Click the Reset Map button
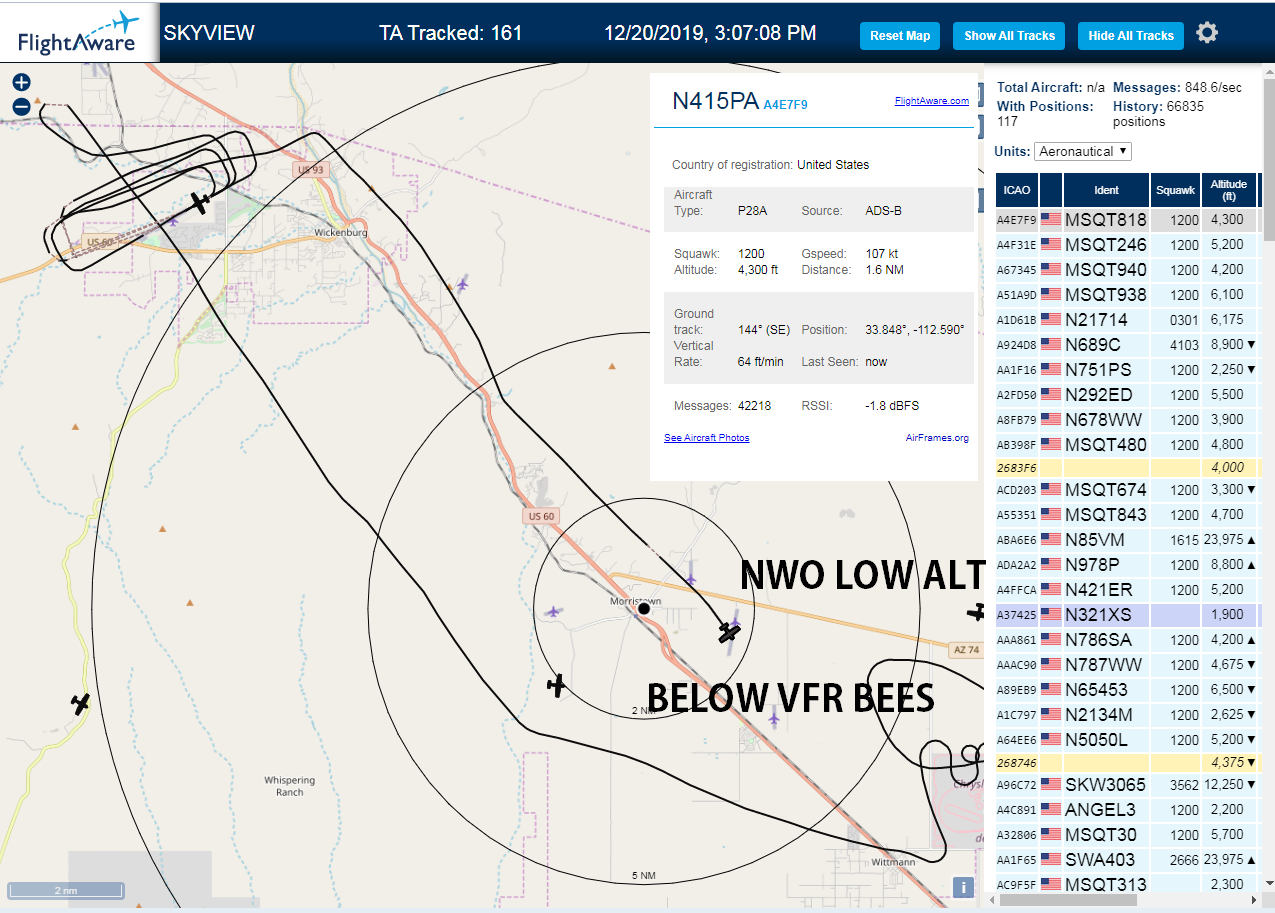Viewport: 1275px width, 913px height. pos(900,35)
